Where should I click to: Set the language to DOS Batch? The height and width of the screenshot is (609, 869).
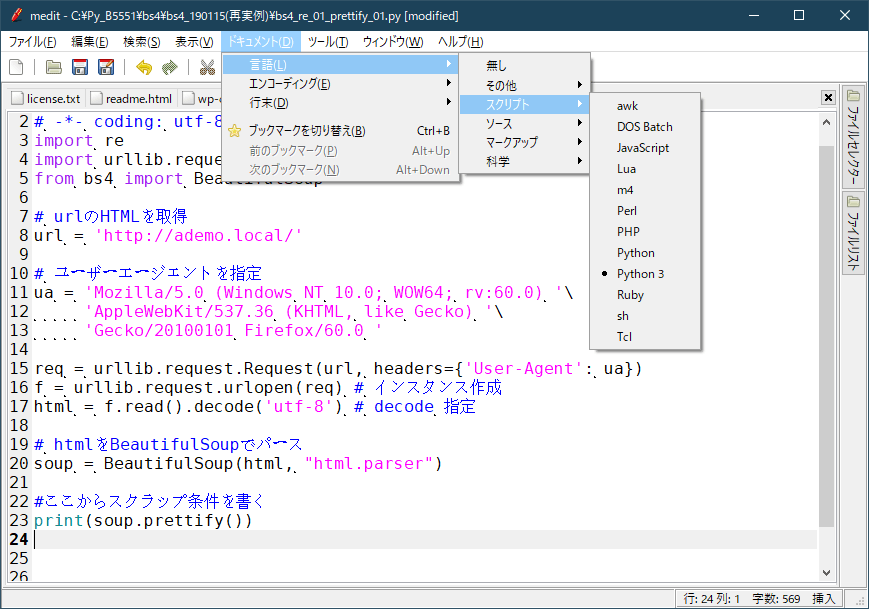[x=645, y=127]
